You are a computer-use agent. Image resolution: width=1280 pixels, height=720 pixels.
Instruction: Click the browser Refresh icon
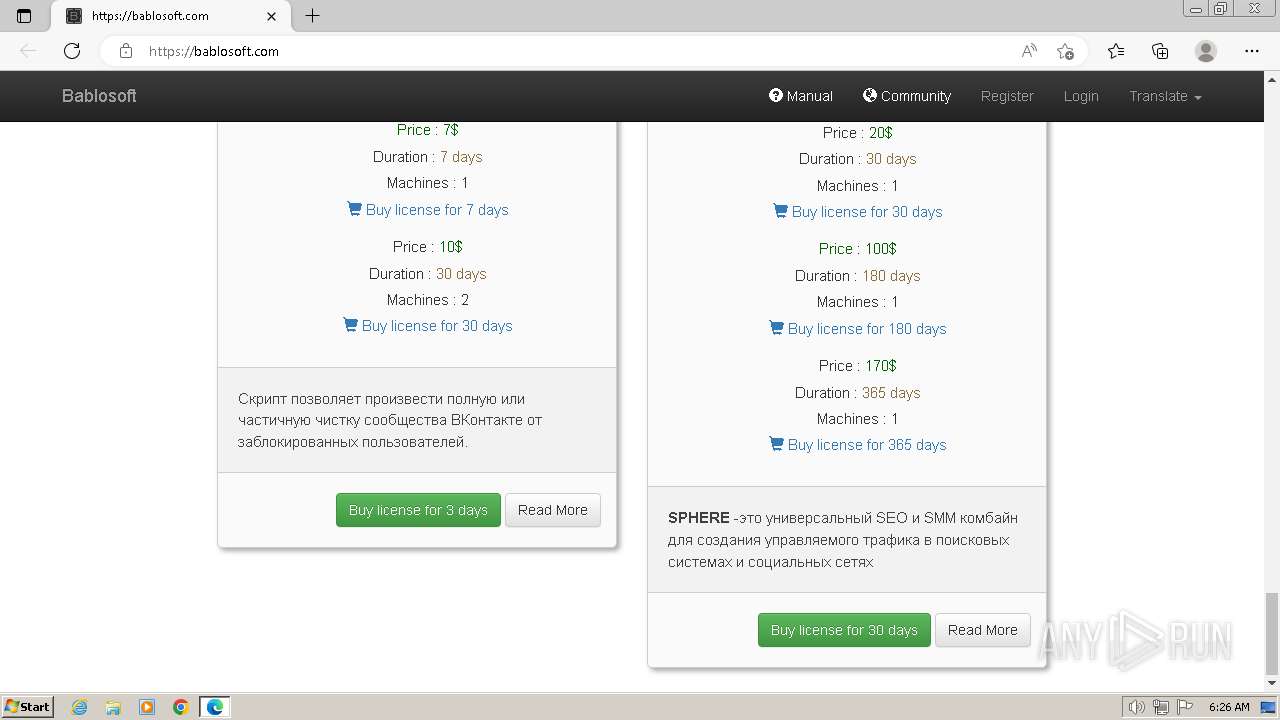tap(72, 51)
